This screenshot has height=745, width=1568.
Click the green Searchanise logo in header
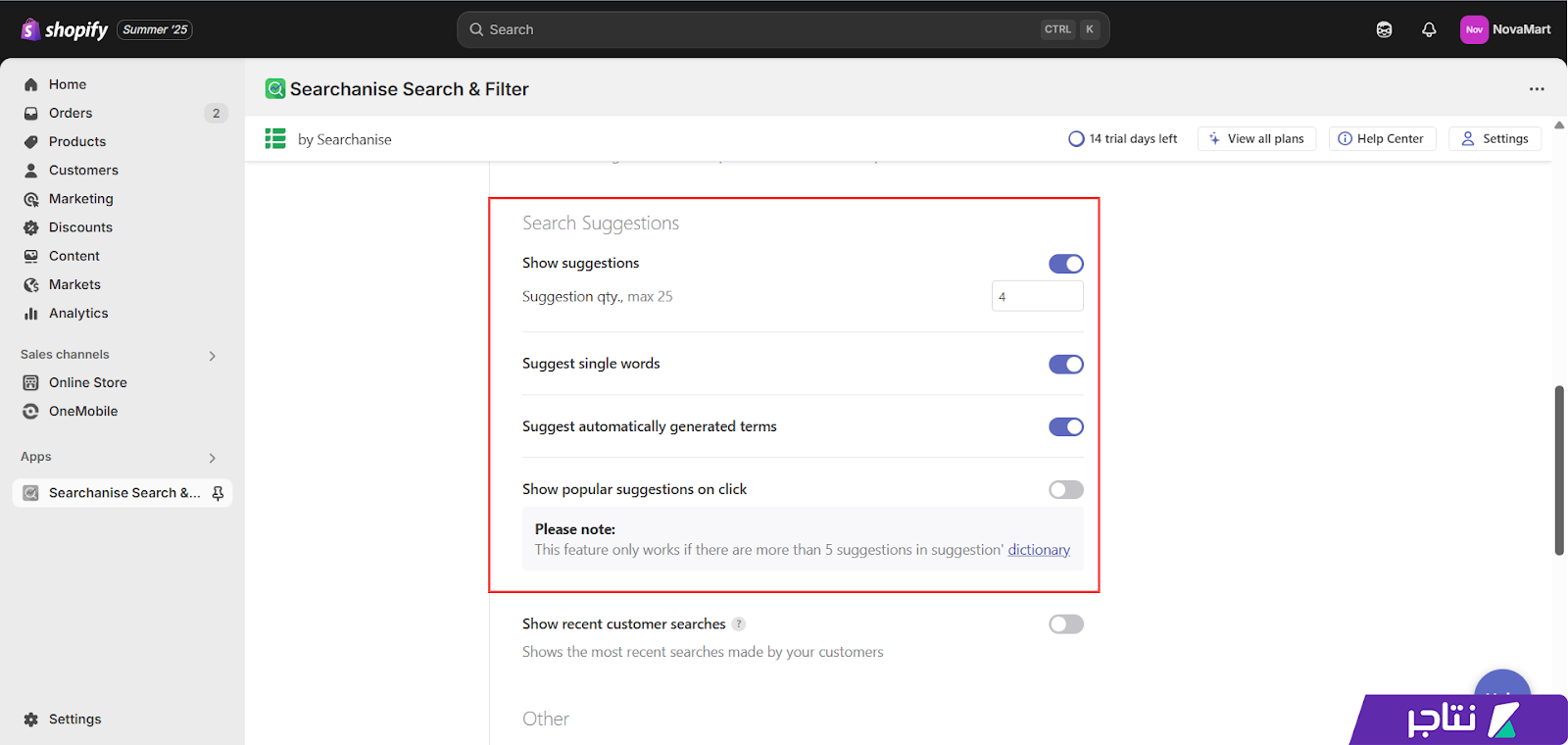[x=275, y=89]
